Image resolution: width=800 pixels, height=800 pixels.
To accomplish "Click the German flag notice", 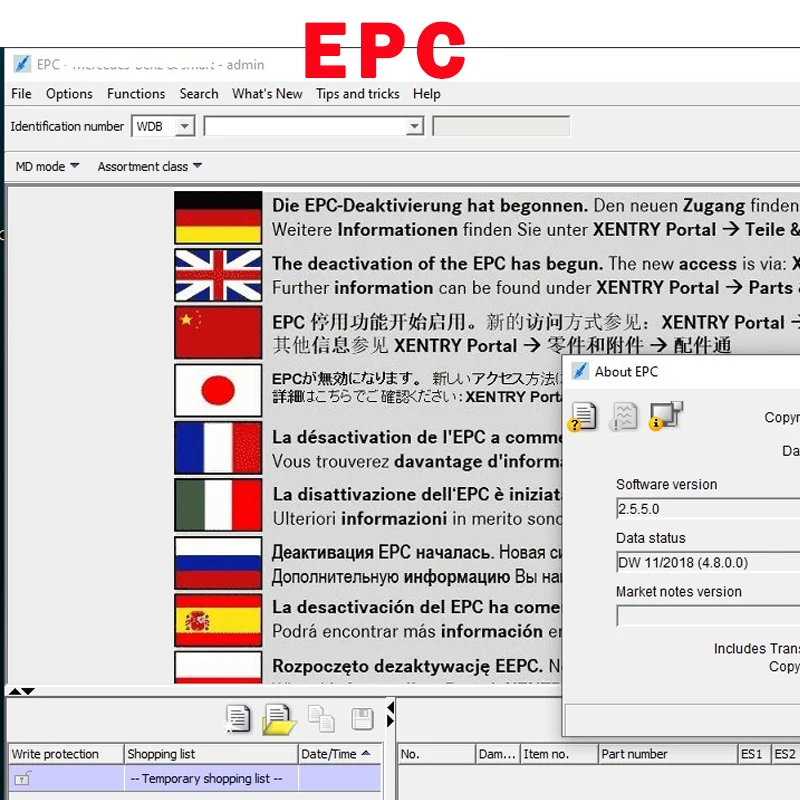I will [218, 218].
